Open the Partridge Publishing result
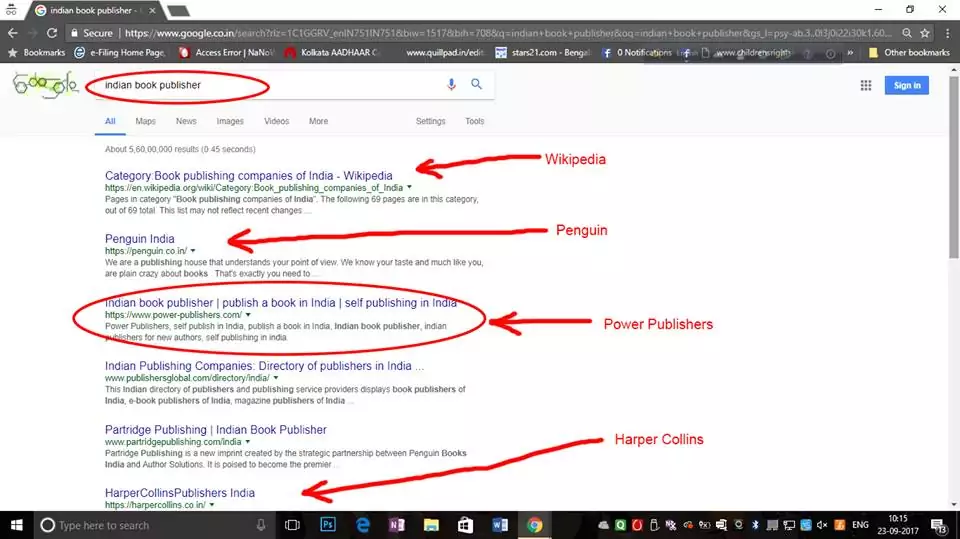This screenshot has width=960, height=539. tap(216, 429)
